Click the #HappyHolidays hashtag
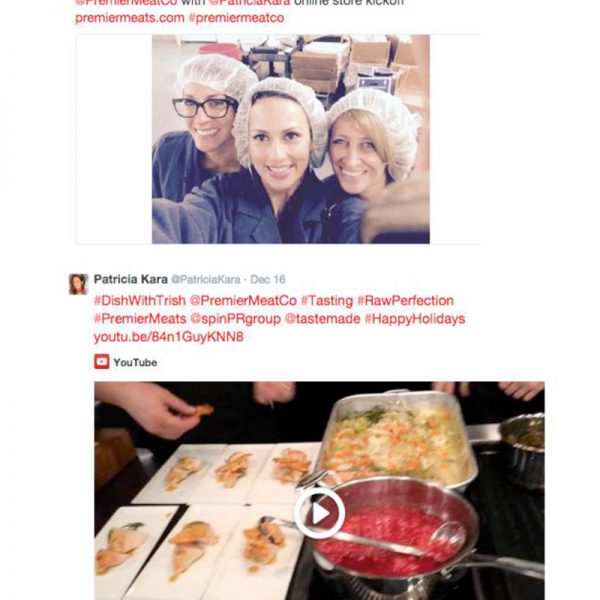Image resolution: width=600 pixels, height=600 pixels. click(415, 319)
